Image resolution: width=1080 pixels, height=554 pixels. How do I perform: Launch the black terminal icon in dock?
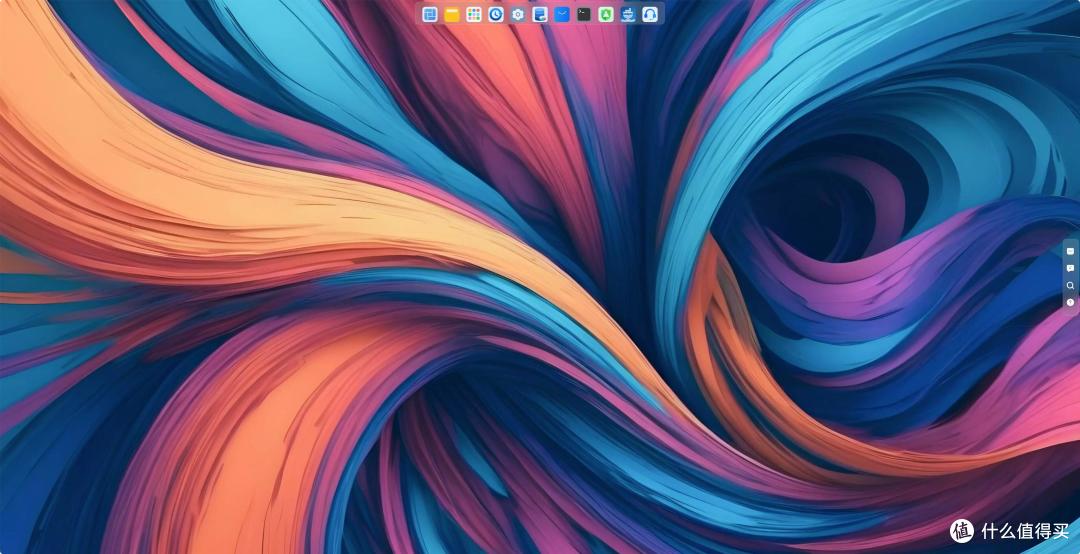[x=584, y=14]
